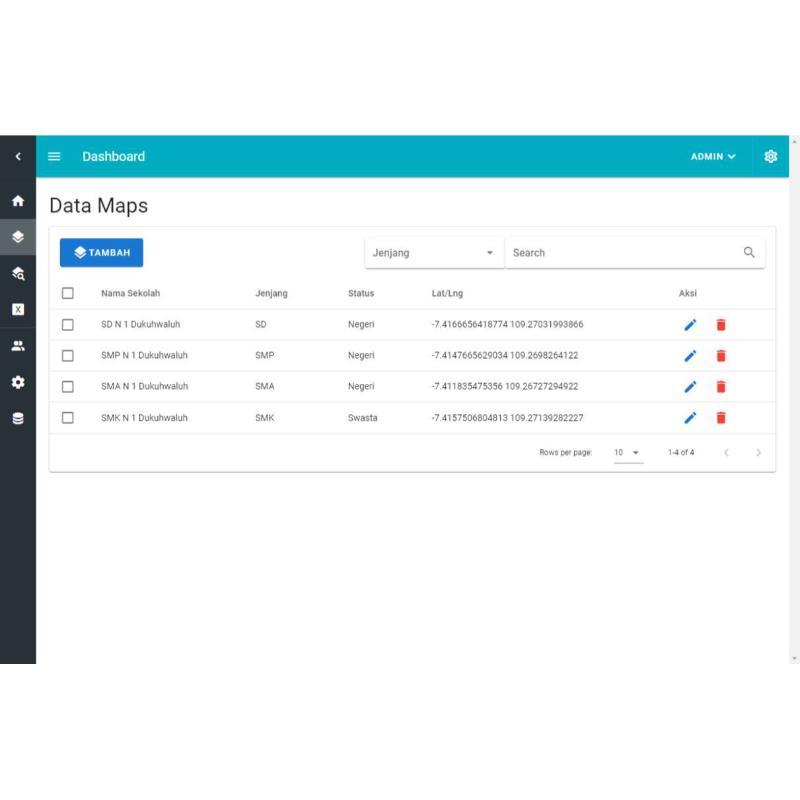Delete SMK N 1 Dukuhwaluh with the trash icon
The width and height of the screenshot is (800, 800).
tap(721, 417)
